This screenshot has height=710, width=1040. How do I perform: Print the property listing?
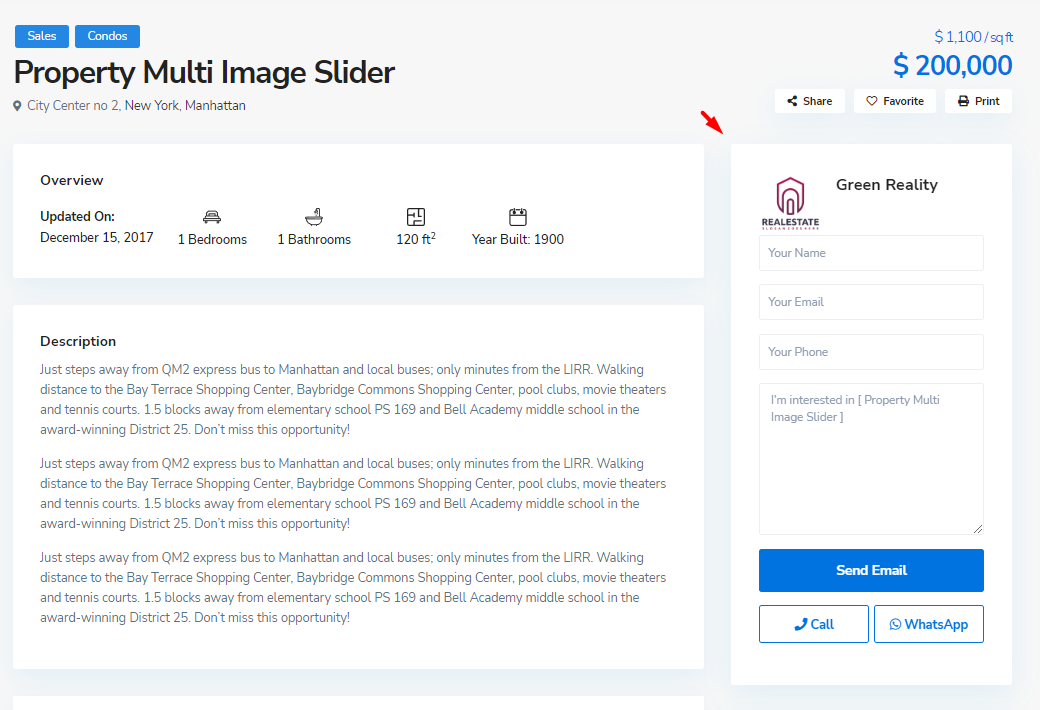pyautogui.click(x=978, y=101)
